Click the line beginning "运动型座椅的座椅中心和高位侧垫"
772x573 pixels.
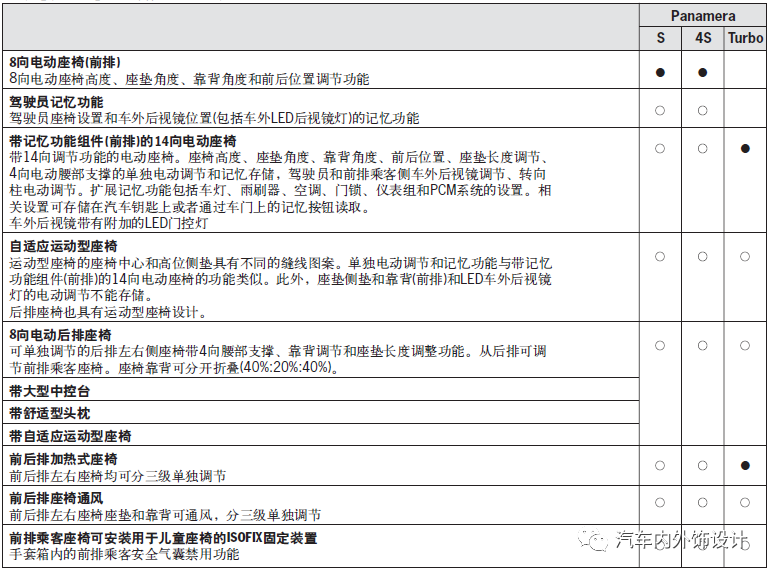[x=280, y=263]
